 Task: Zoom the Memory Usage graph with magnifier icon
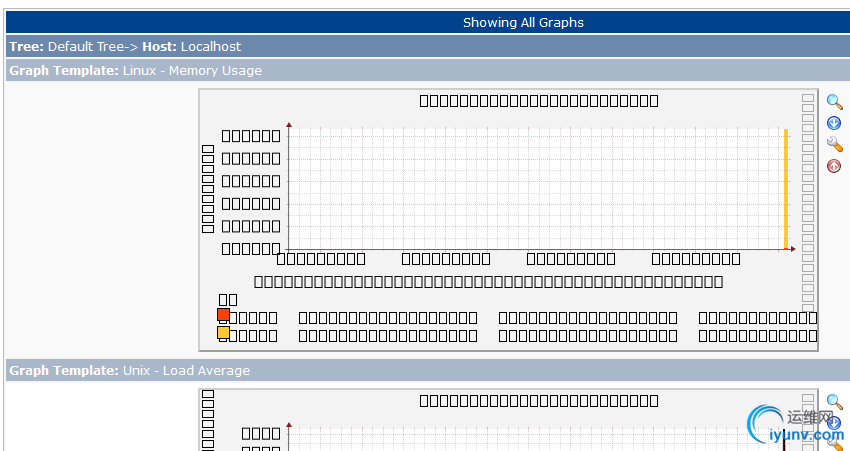coord(834,102)
